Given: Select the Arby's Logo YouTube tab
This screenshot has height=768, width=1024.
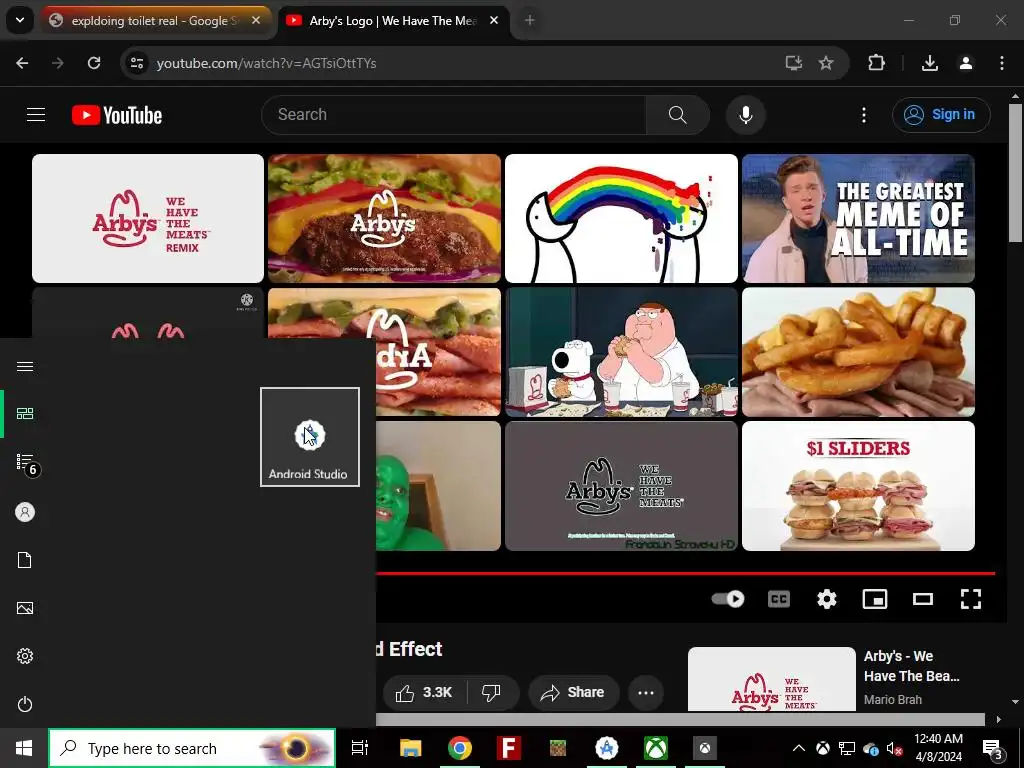Looking at the screenshot, I should pos(392,21).
